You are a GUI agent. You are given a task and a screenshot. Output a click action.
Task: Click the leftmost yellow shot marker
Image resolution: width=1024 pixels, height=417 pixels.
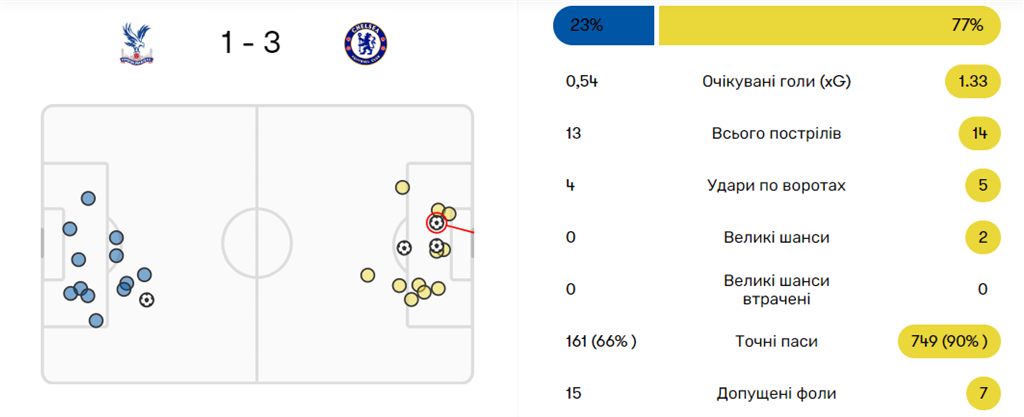(x=368, y=275)
